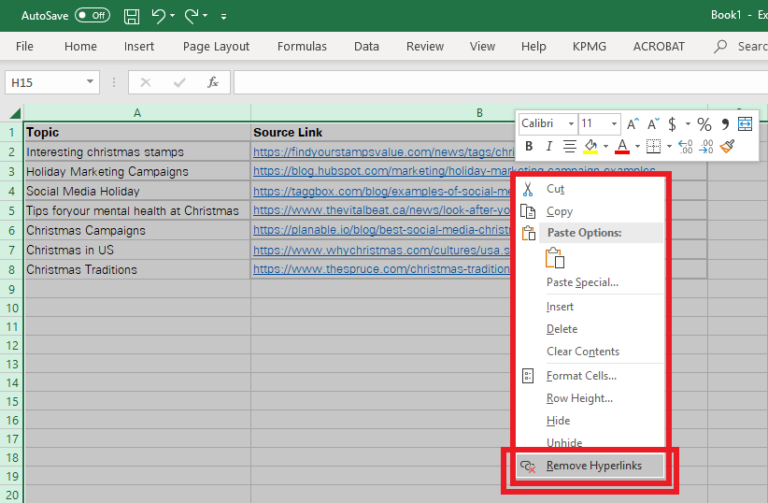Expand the Name Box dropdown arrow
Image resolution: width=768 pixels, height=503 pixels.
tap(91, 82)
